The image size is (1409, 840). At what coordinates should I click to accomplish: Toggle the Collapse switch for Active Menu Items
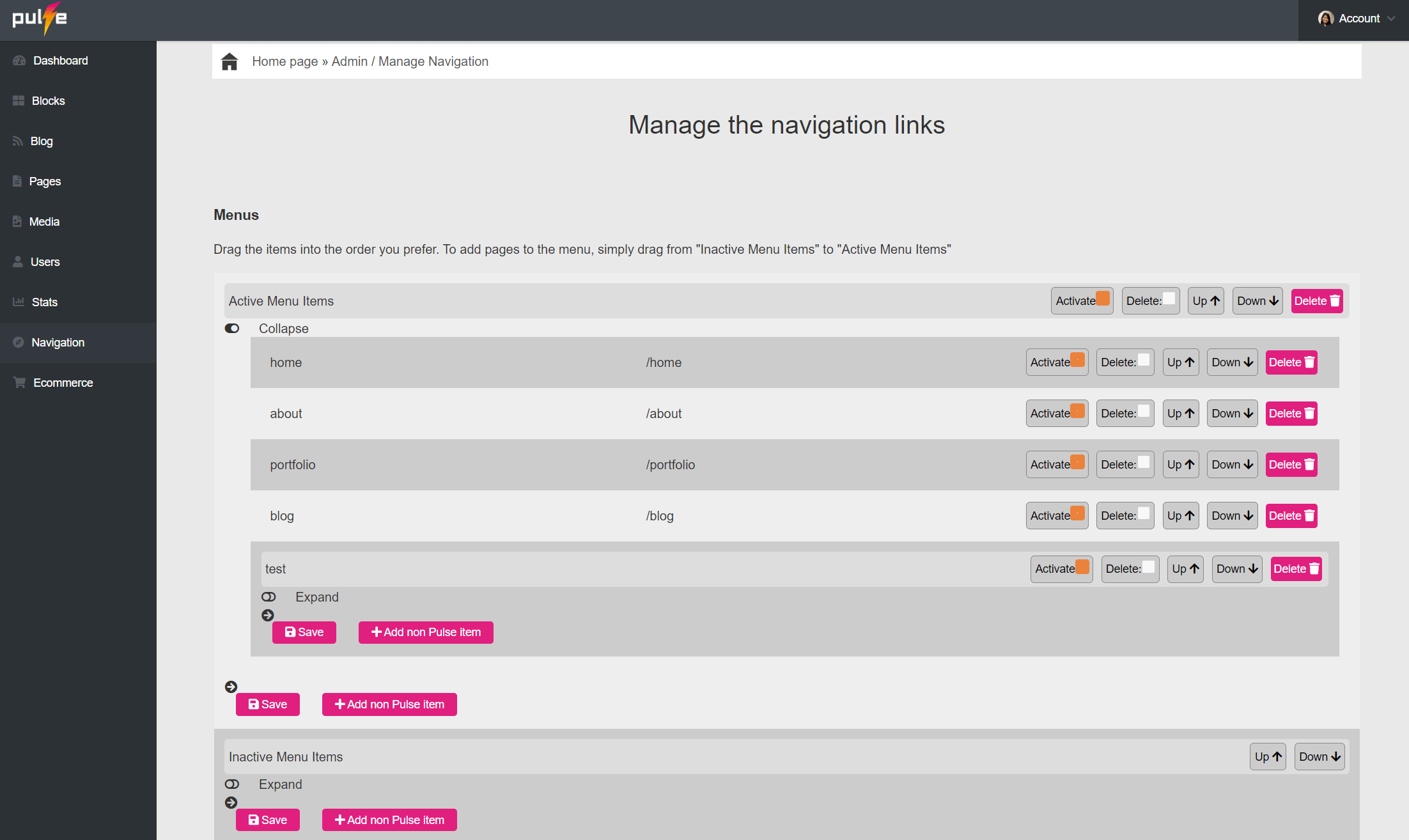pos(232,328)
